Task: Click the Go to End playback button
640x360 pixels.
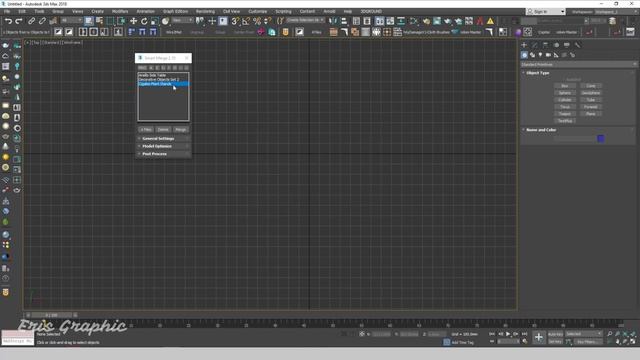Action: pyautogui.click(x=524, y=334)
